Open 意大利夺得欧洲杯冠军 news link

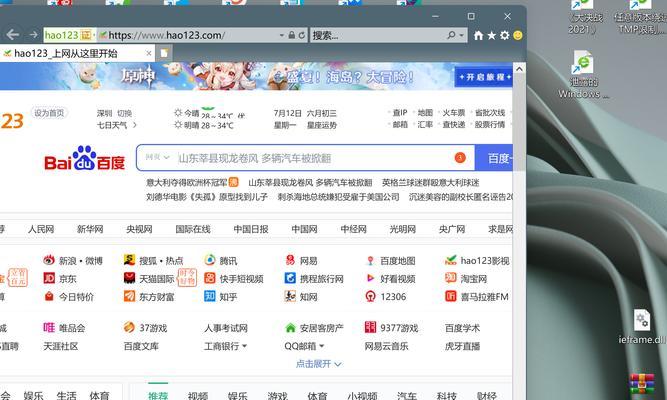(x=187, y=183)
